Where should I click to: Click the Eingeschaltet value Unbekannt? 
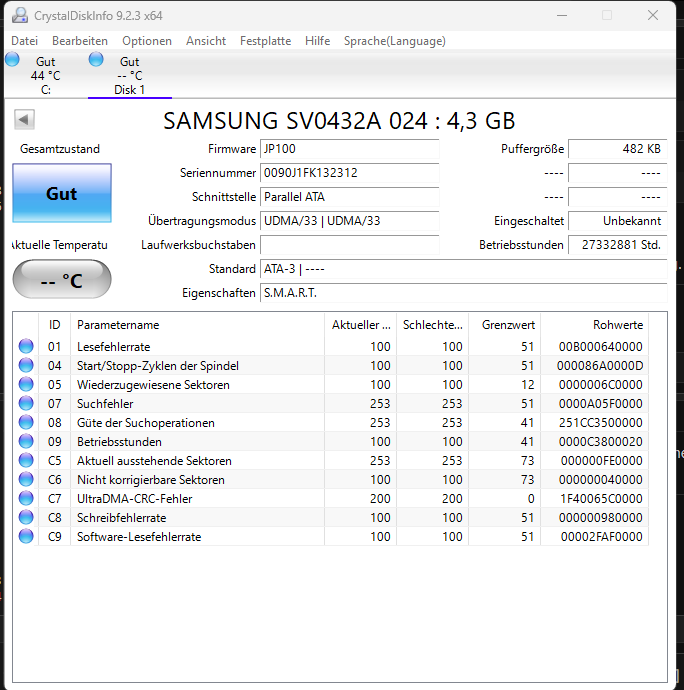618,220
